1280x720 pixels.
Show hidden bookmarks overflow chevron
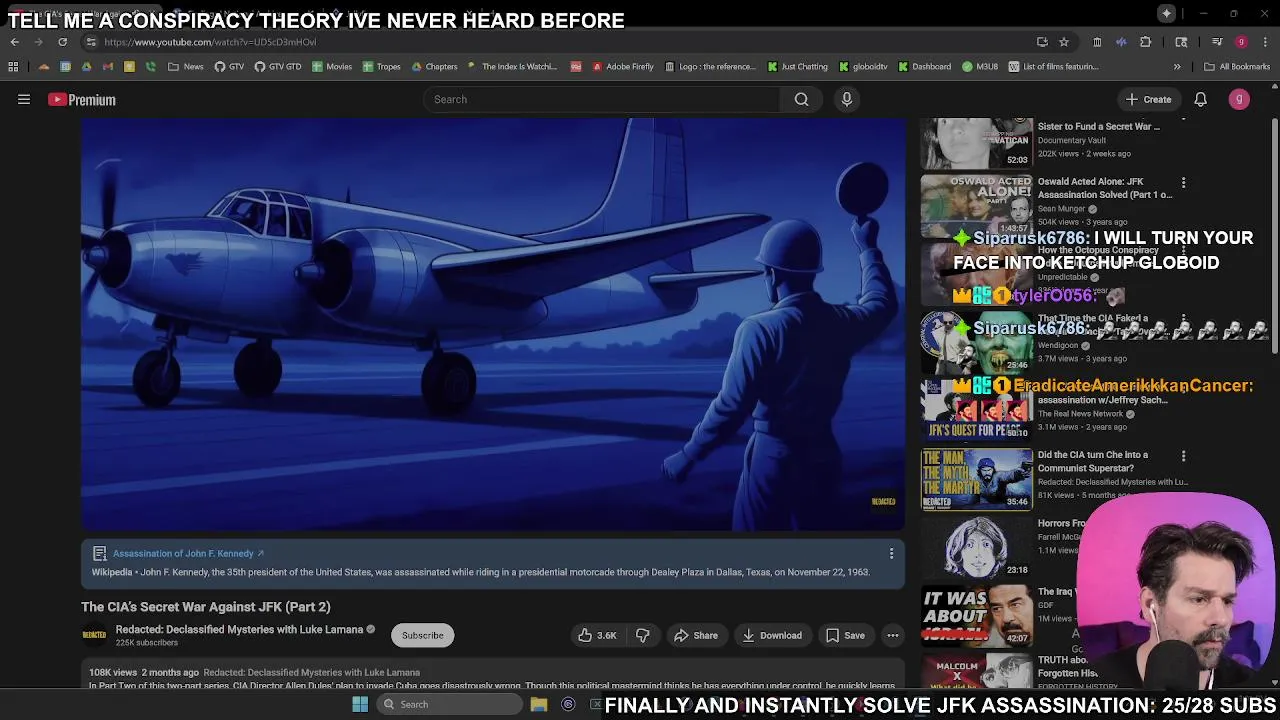(x=1177, y=66)
